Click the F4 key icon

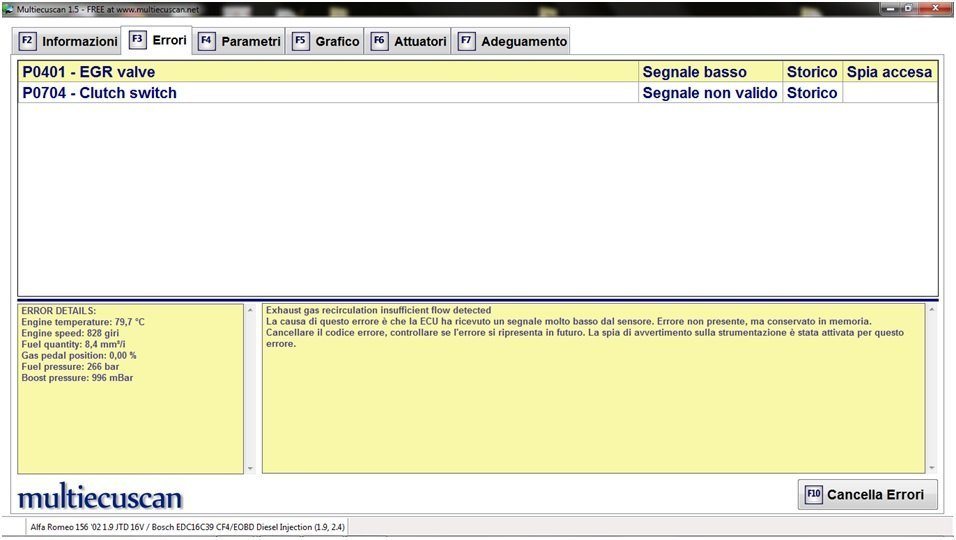206,41
